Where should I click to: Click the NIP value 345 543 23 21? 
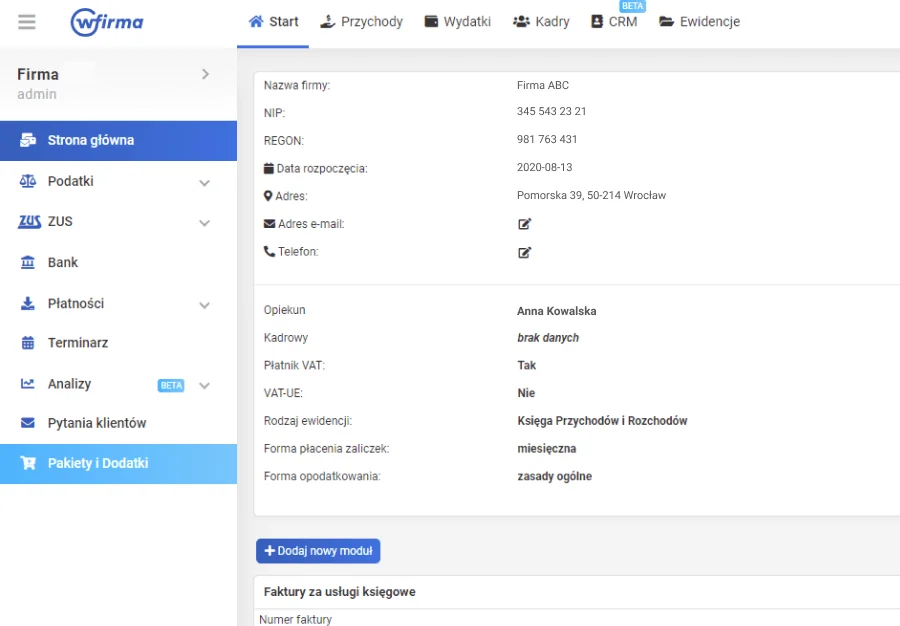point(552,111)
